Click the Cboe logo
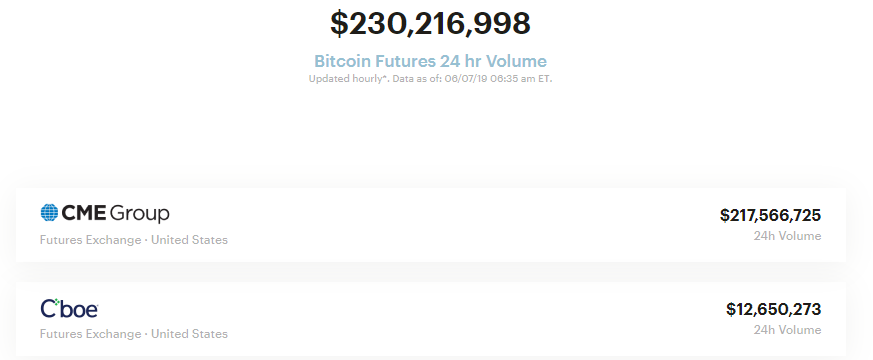 (x=70, y=308)
